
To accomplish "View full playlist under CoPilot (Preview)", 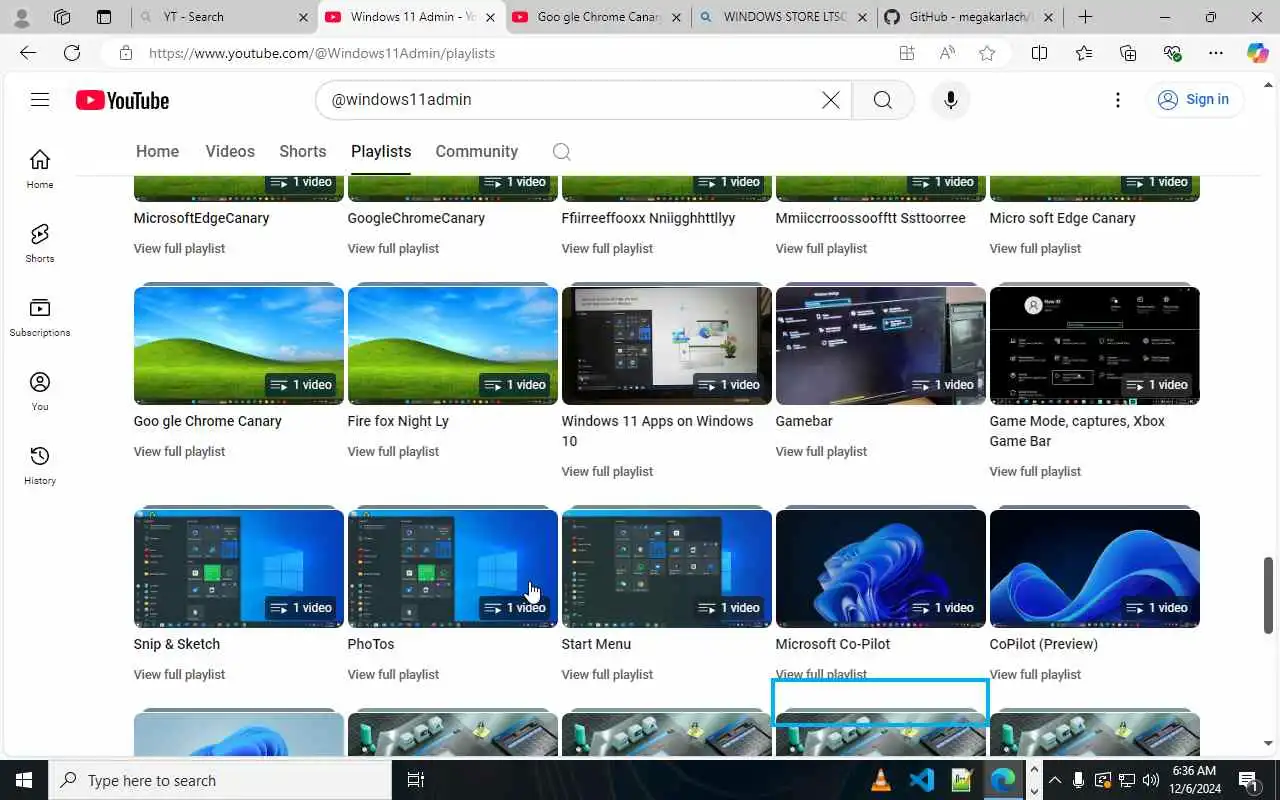I will pyautogui.click(x=1035, y=674).
